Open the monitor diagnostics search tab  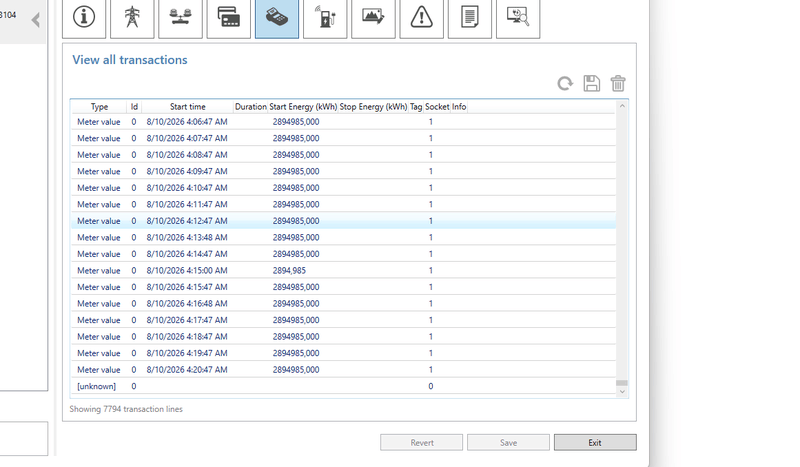point(518,18)
